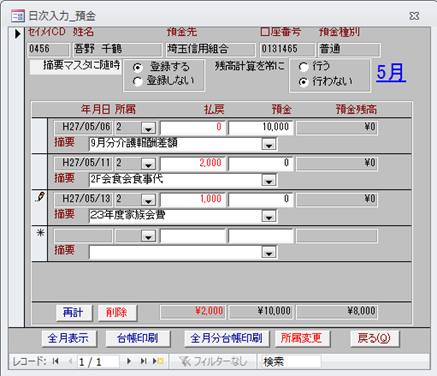Image resolution: width=437 pixels, height=376 pixels.
Task: Click the empty 預金 field in new row
Action: click(x=261, y=236)
